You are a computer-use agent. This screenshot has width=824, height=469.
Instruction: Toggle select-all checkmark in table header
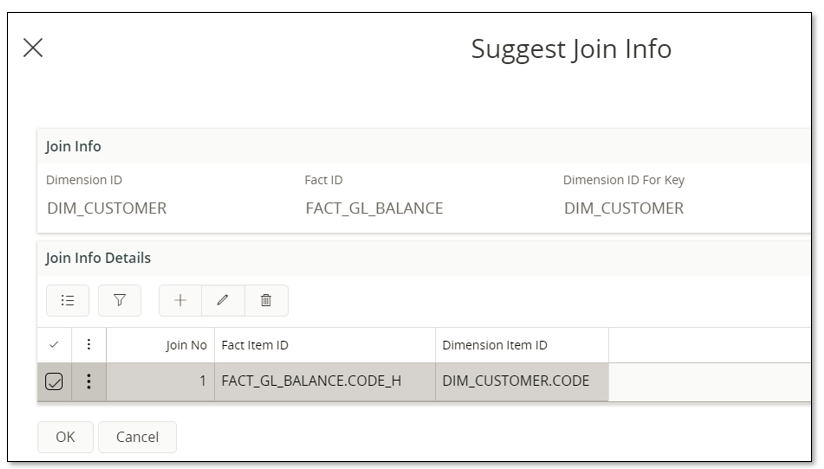pos(55,345)
